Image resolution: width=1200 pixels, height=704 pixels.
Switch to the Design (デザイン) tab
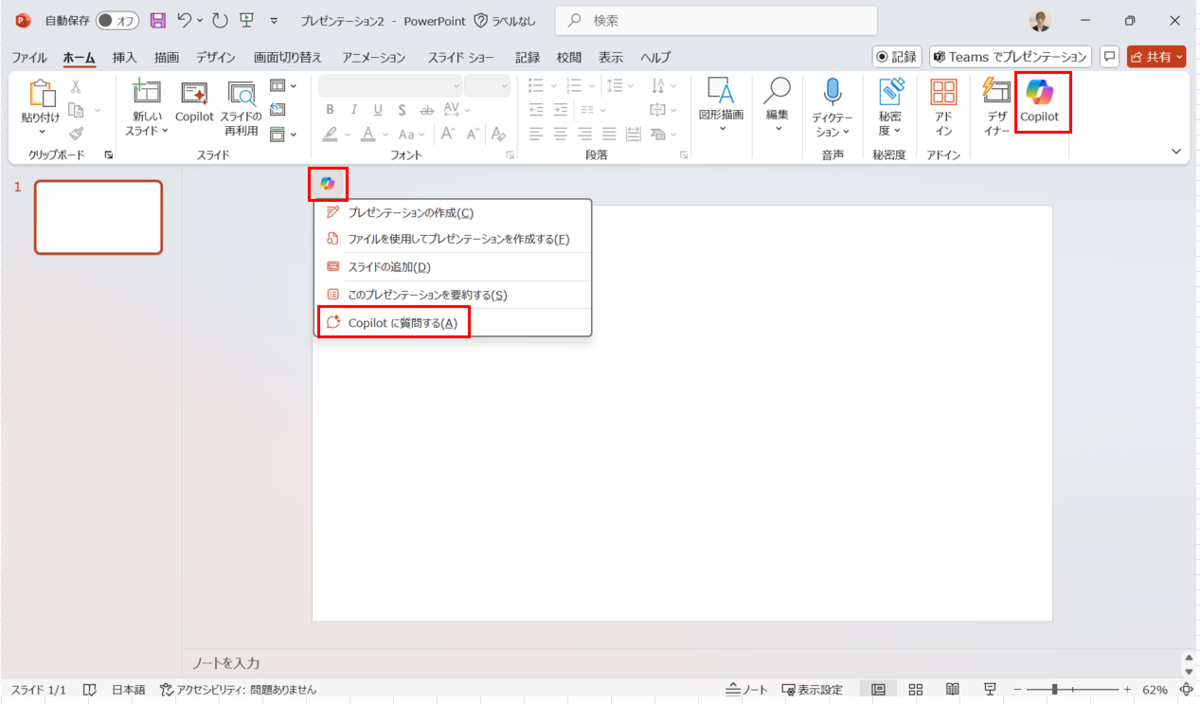click(x=215, y=57)
